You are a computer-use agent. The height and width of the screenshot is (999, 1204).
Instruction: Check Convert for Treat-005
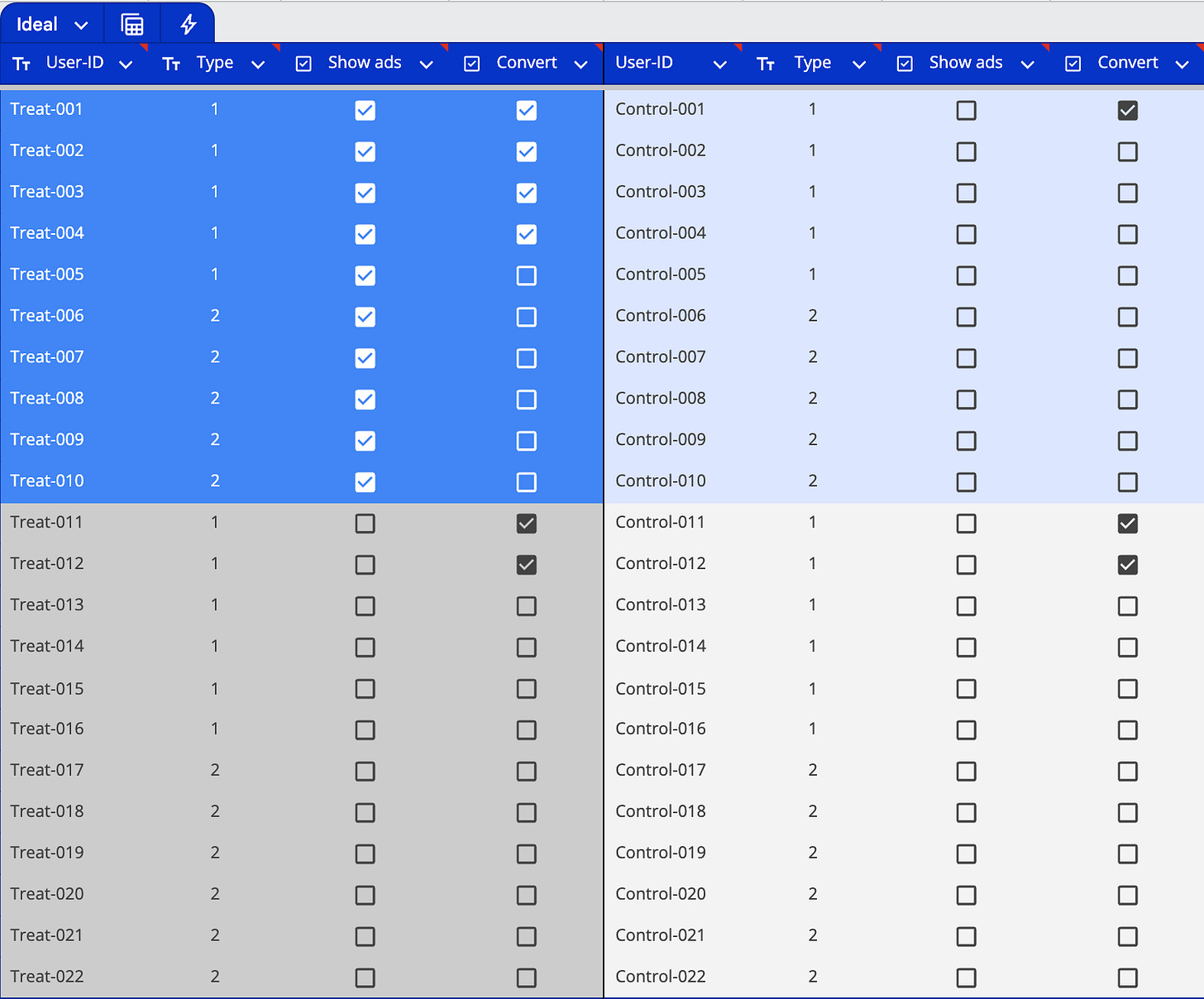pyautogui.click(x=527, y=275)
